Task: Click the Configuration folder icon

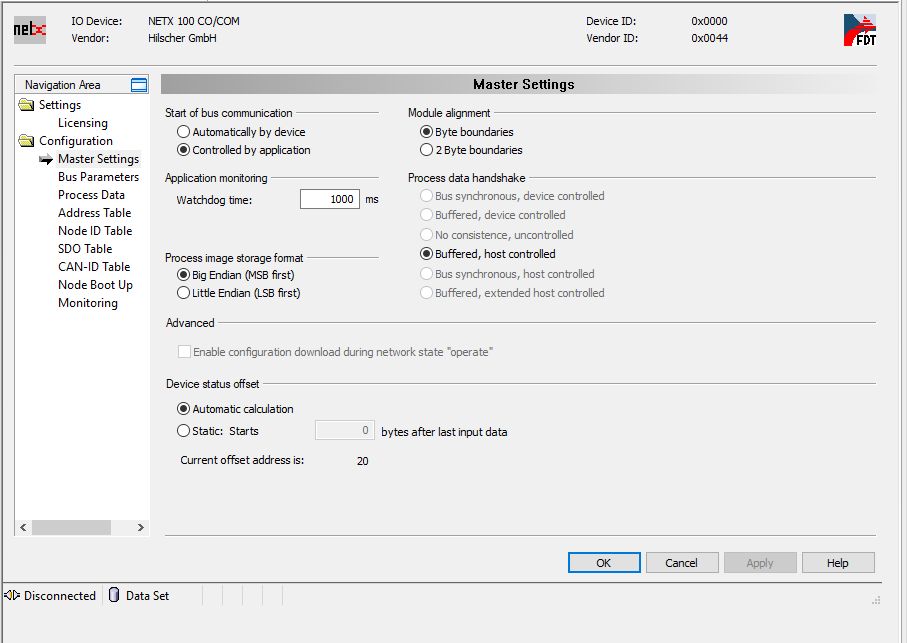Action: coord(26,141)
